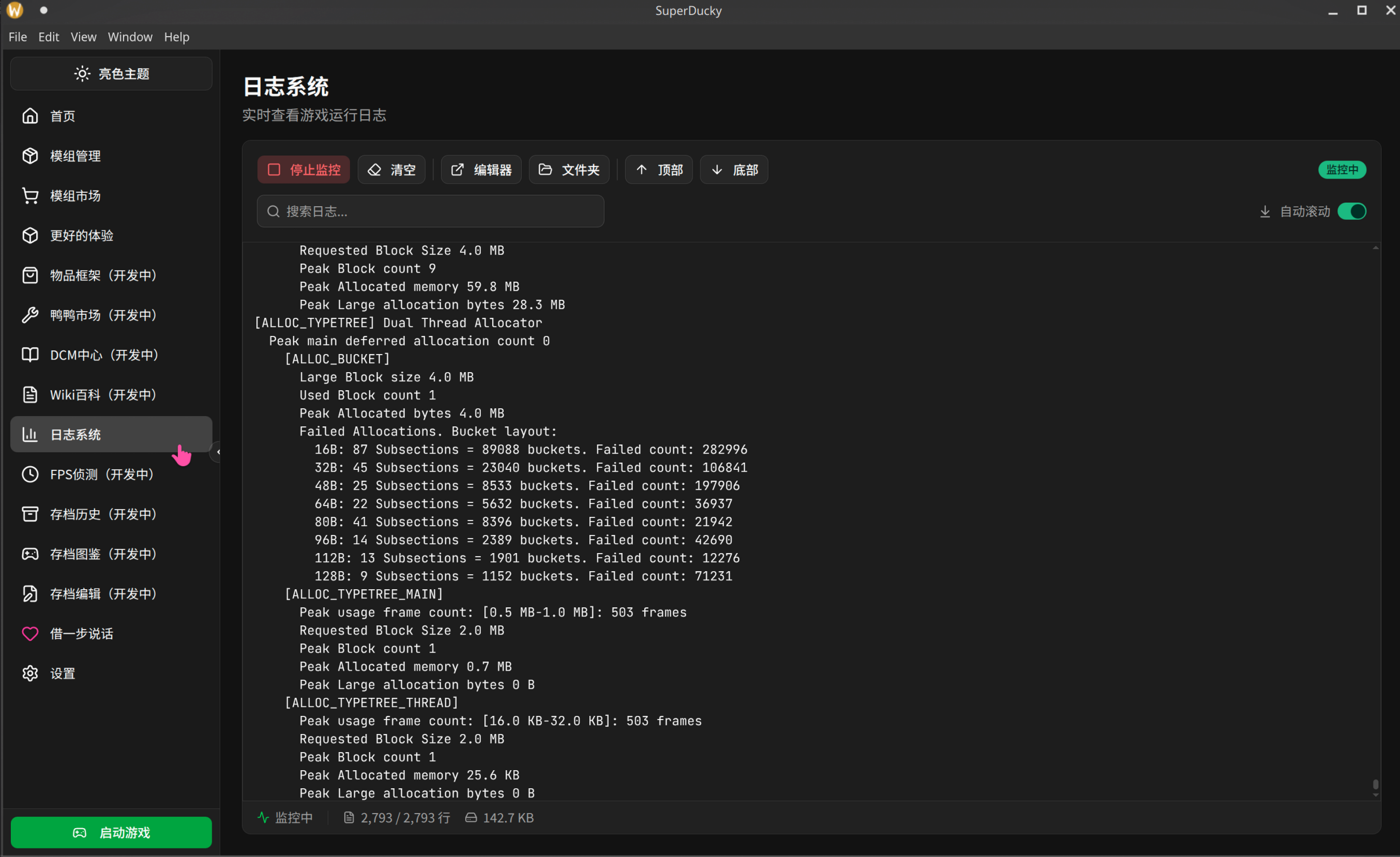The width and height of the screenshot is (1400, 857).
Task: Open the Window menu
Action: click(130, 37)
